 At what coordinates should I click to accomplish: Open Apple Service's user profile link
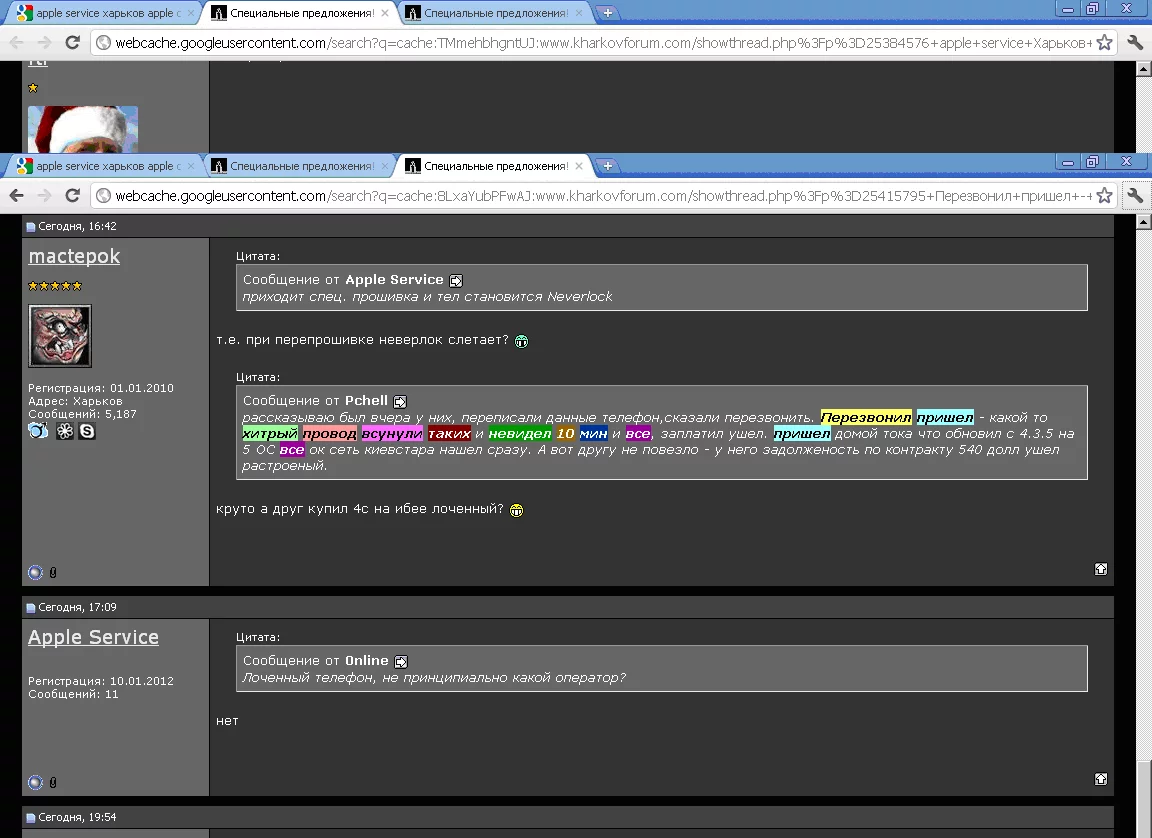(93, 637)
